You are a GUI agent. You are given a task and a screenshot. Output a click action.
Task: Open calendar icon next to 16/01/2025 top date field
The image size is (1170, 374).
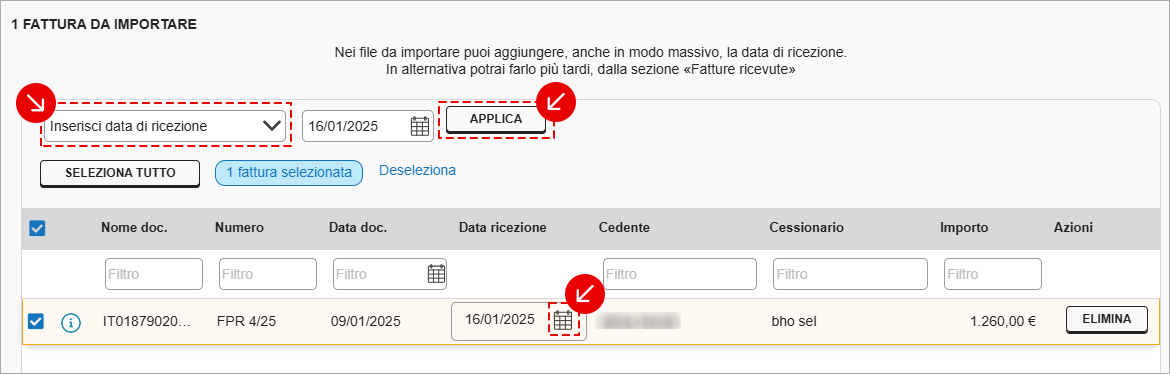[420, 126]
